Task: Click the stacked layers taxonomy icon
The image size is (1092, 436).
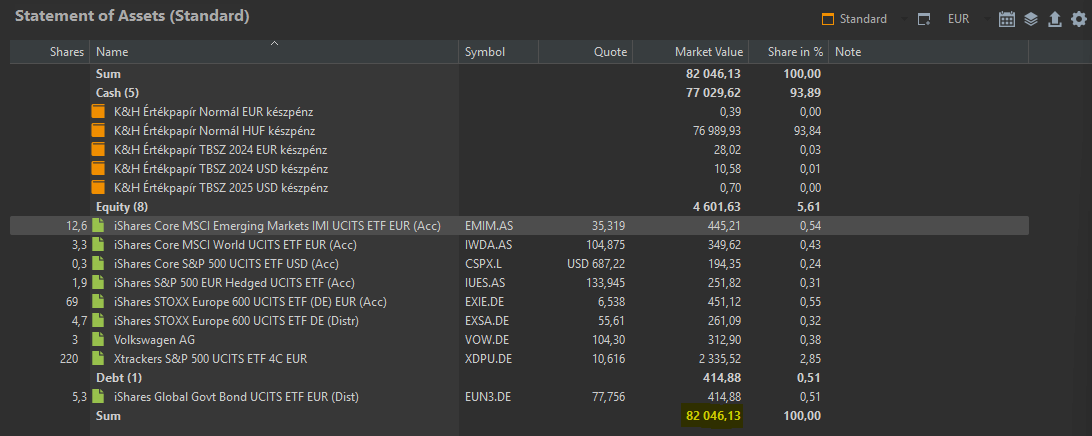Action: tap(1031, 20)
